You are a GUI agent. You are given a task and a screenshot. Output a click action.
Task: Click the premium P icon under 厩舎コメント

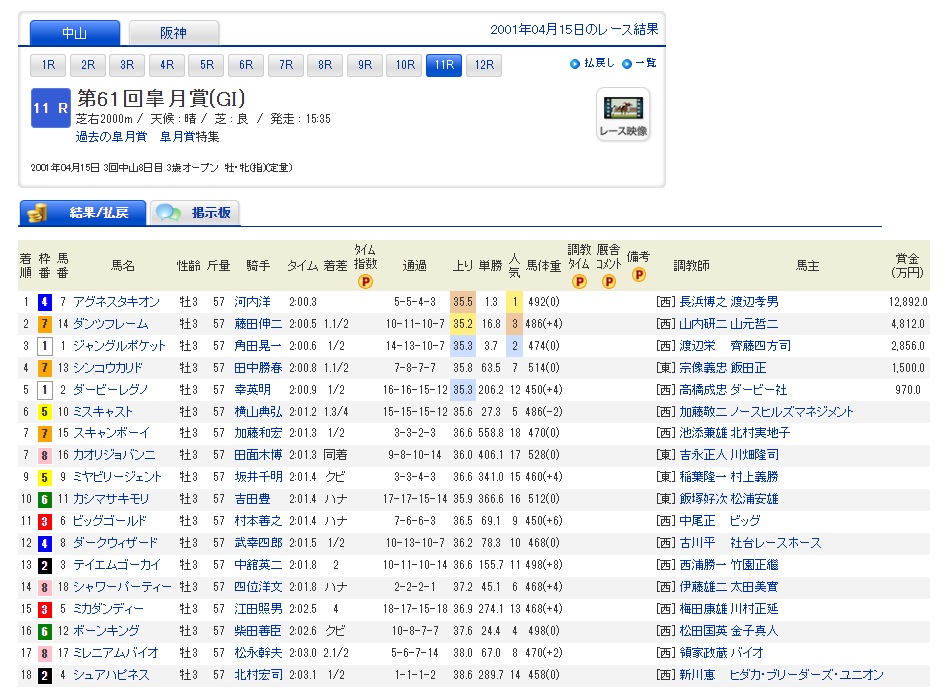pyautogui.click(x=608, y=282)
